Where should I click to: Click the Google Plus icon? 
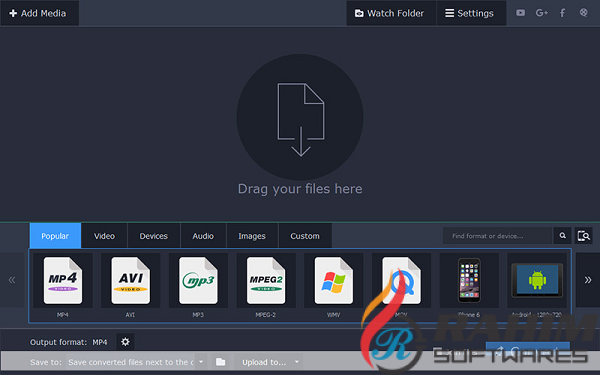tap(541, 13)
